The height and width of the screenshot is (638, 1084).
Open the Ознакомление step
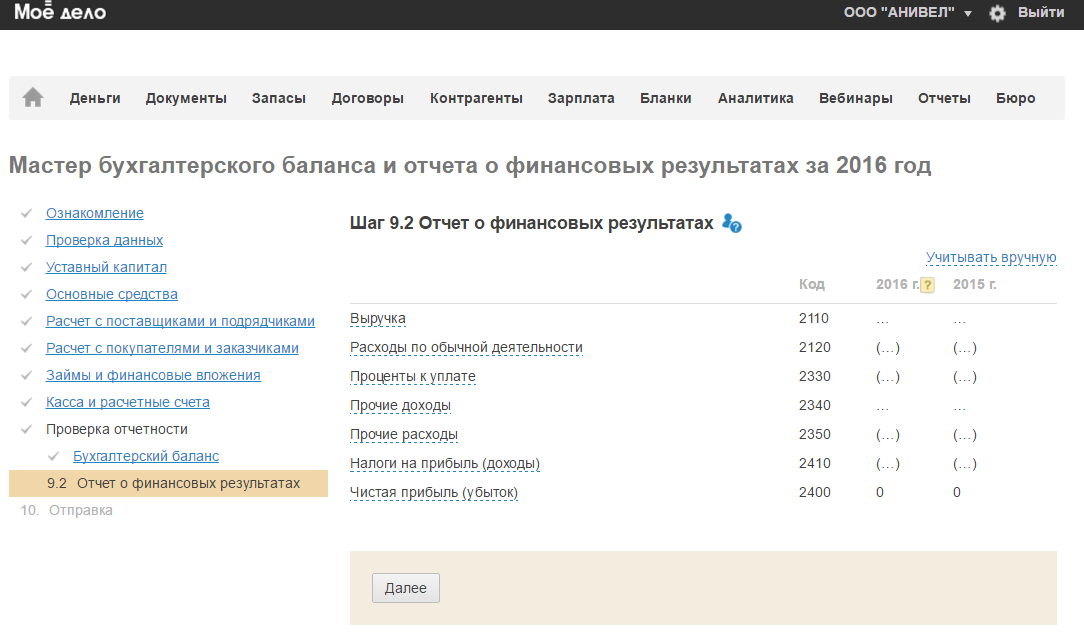coord(95,213)
